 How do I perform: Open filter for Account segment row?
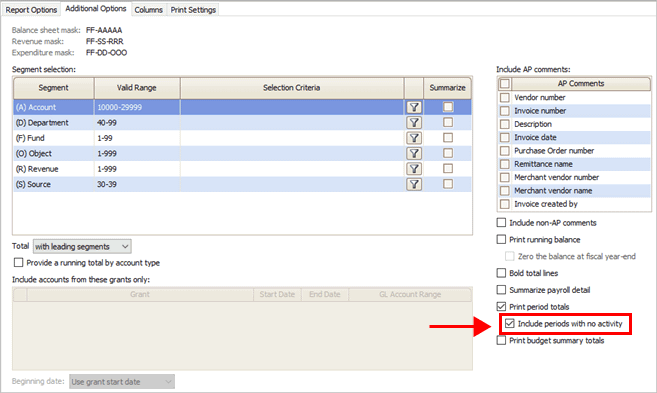[x=414, y=107]
